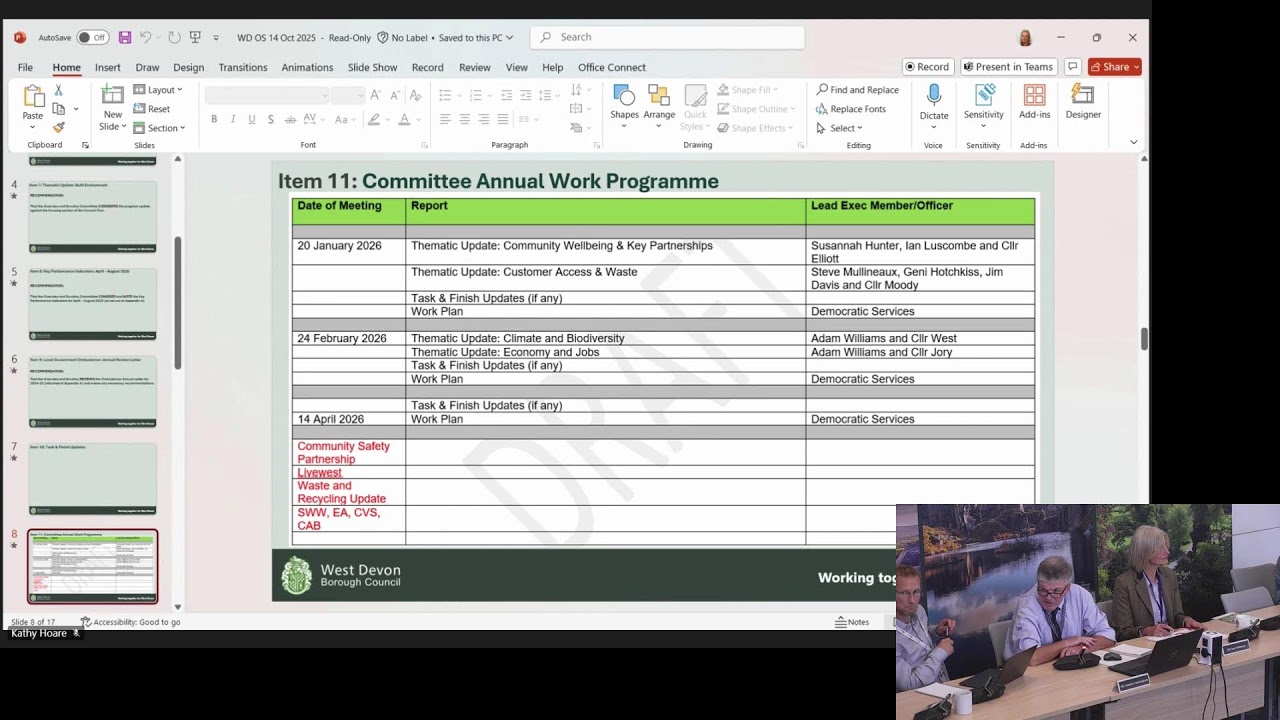Open the Designer pane

[1083, 102]
